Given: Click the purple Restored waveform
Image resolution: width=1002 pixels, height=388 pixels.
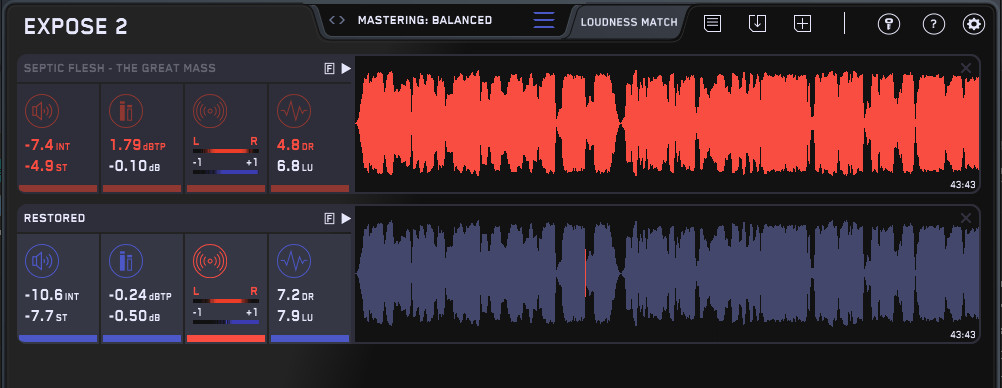Looking at the screenshot, I should pos(667,274).
